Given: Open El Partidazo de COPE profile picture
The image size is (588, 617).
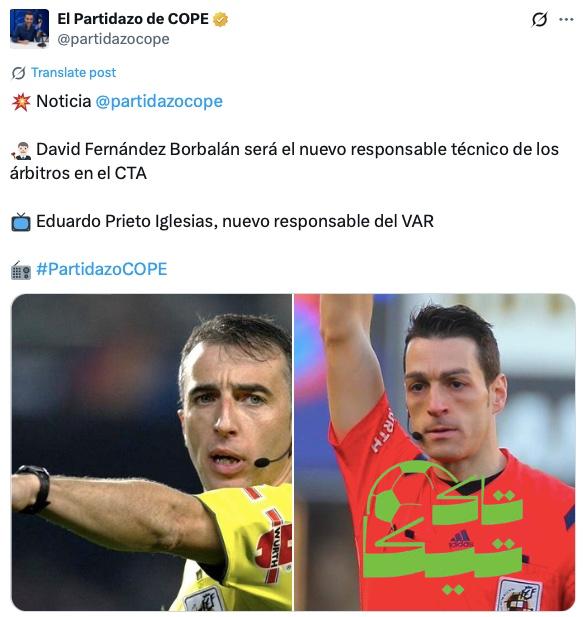Looking at the screenshot, I should click(30, 29).
